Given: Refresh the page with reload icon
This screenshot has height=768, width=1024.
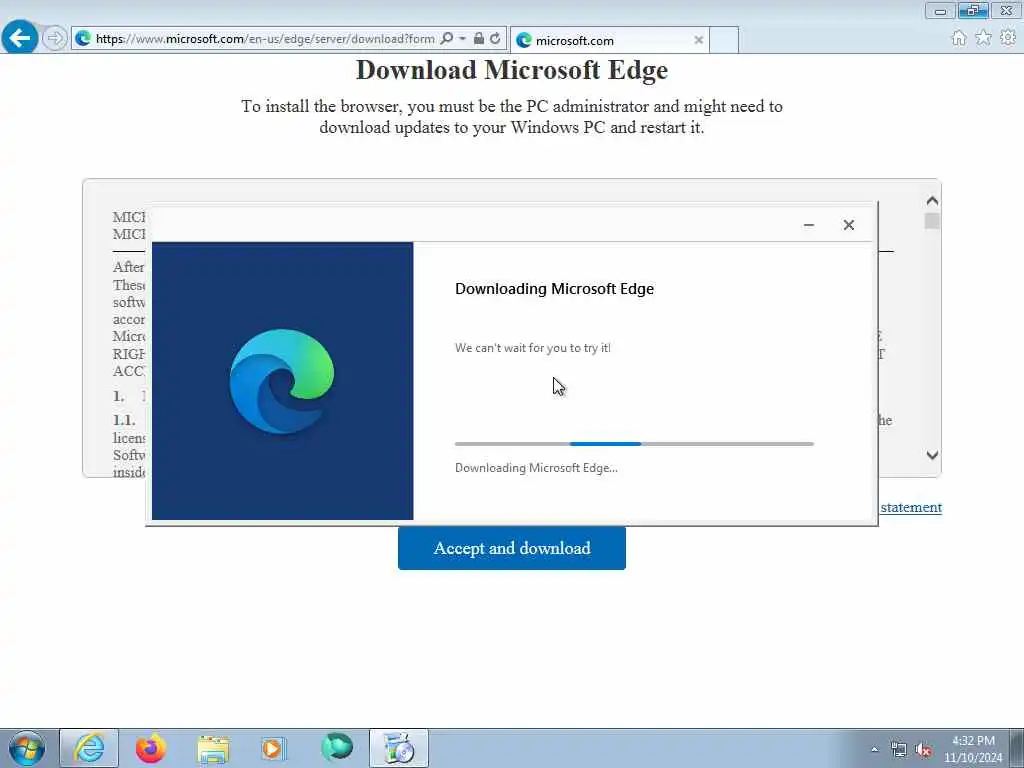Looking at the screenshot, I should [x=495, y=39].
